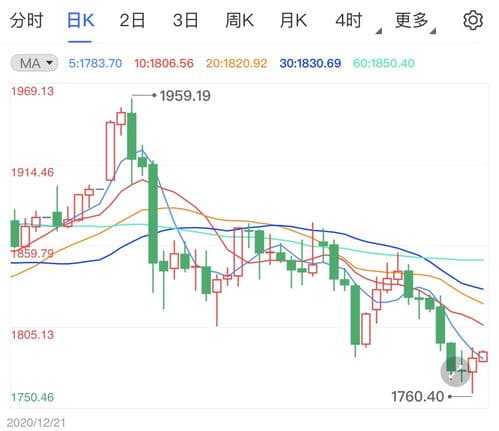
Task: Expand the 4时 interval dropdown
Action: (x=358, y=22)
